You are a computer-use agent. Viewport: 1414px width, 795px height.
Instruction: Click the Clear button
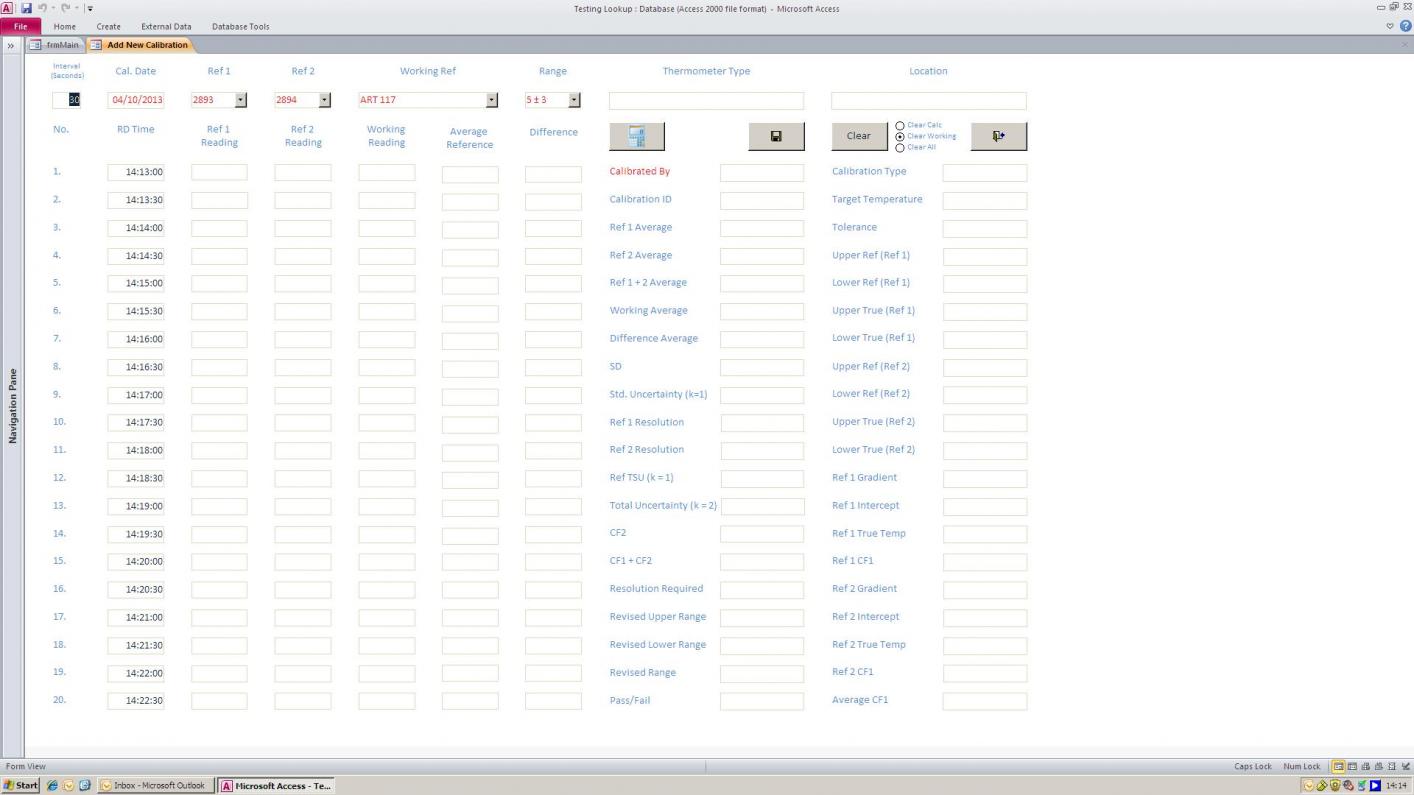tap(859, 136)
